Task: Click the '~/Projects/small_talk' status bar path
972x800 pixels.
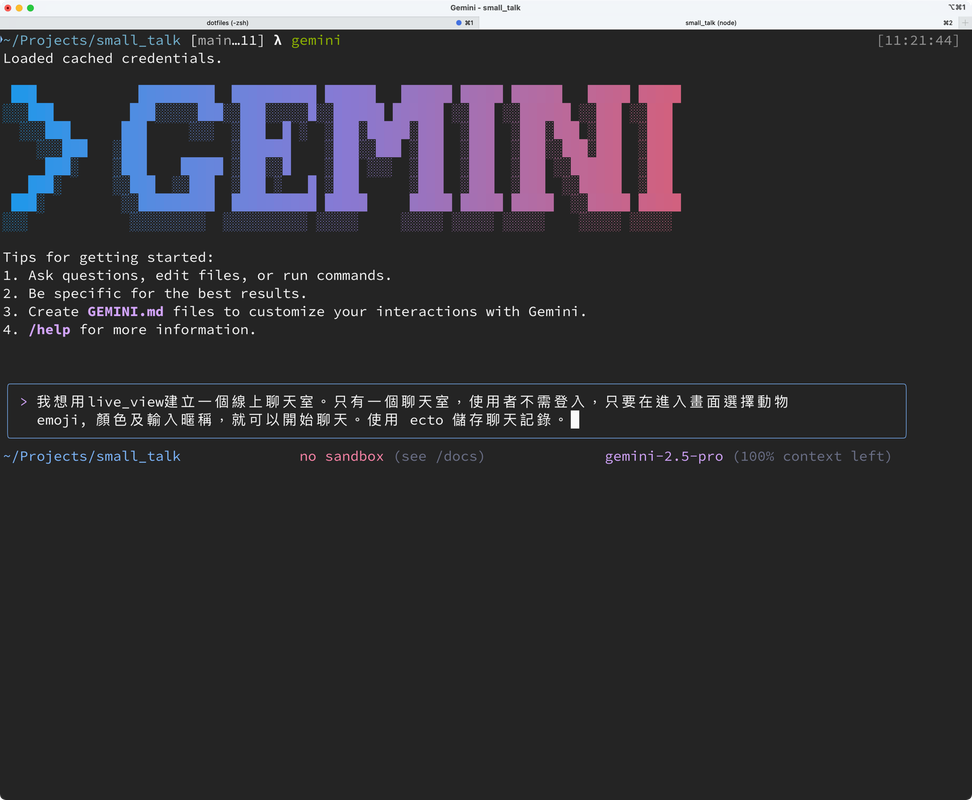Action: pos(92,457)
